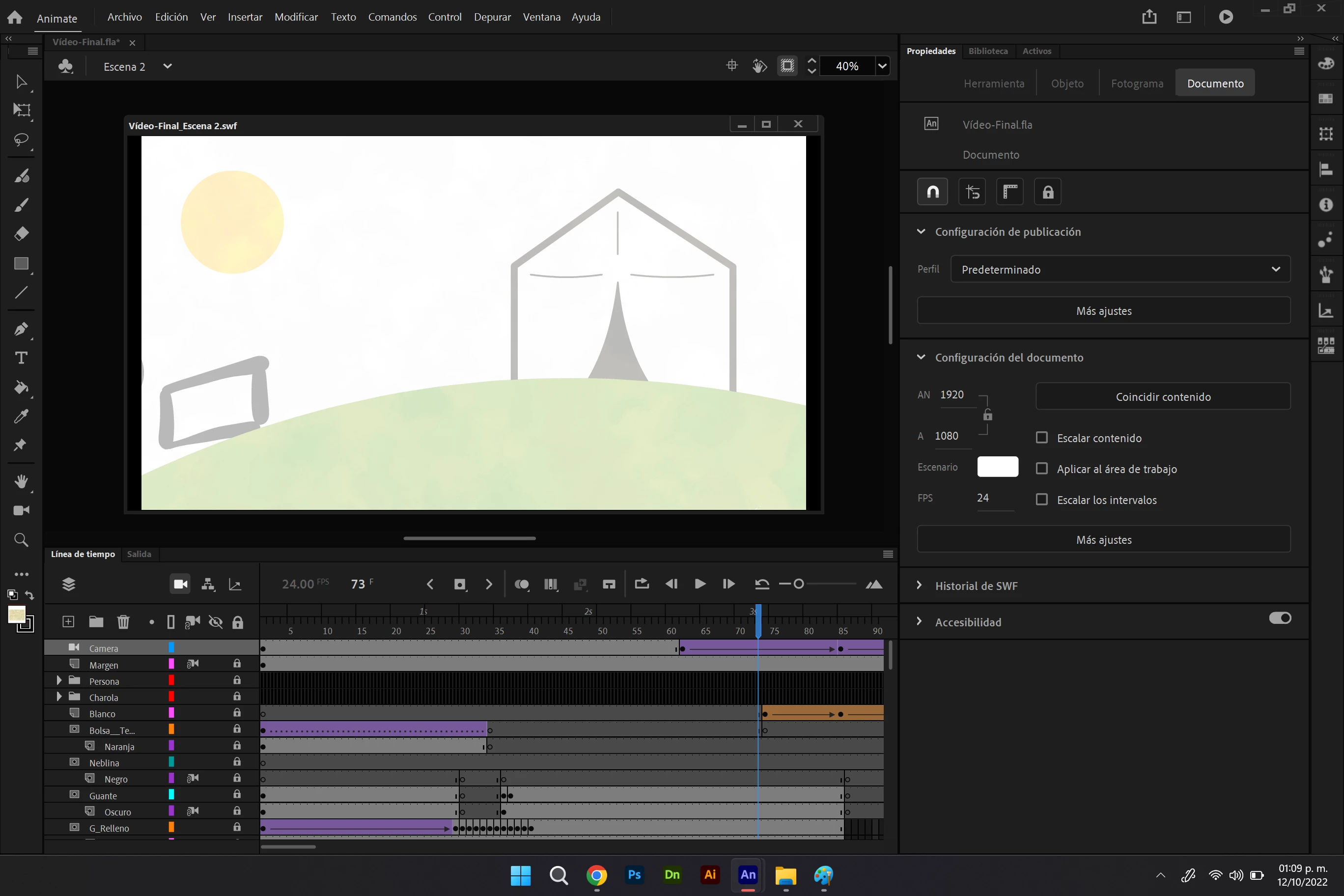Switch to the Biblioteca tab
The width and height of the screenshot is (1344, 896).
pyautogui.click(x=987, y=51)
